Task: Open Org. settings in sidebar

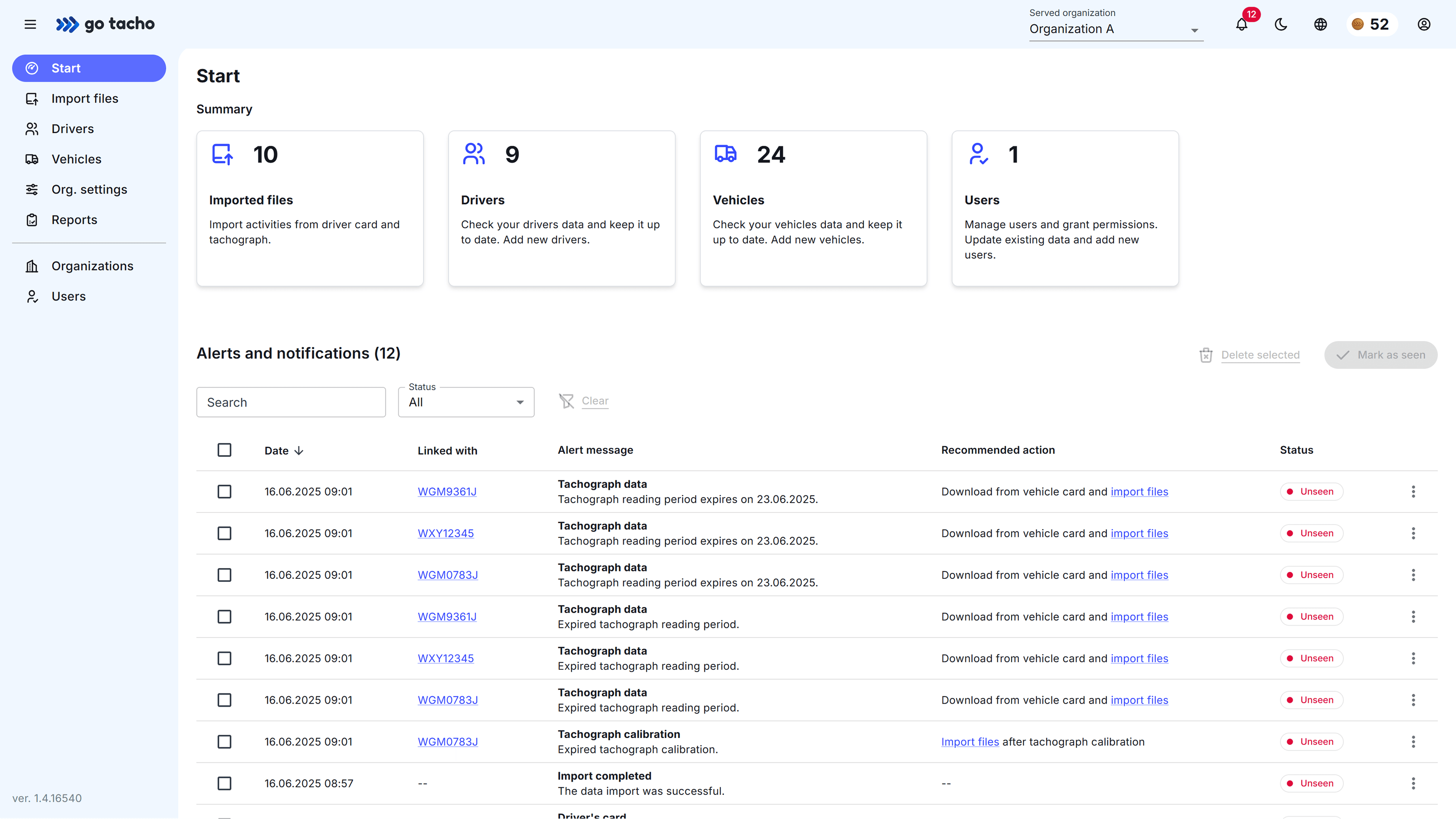Action: (x=89, y=189)
